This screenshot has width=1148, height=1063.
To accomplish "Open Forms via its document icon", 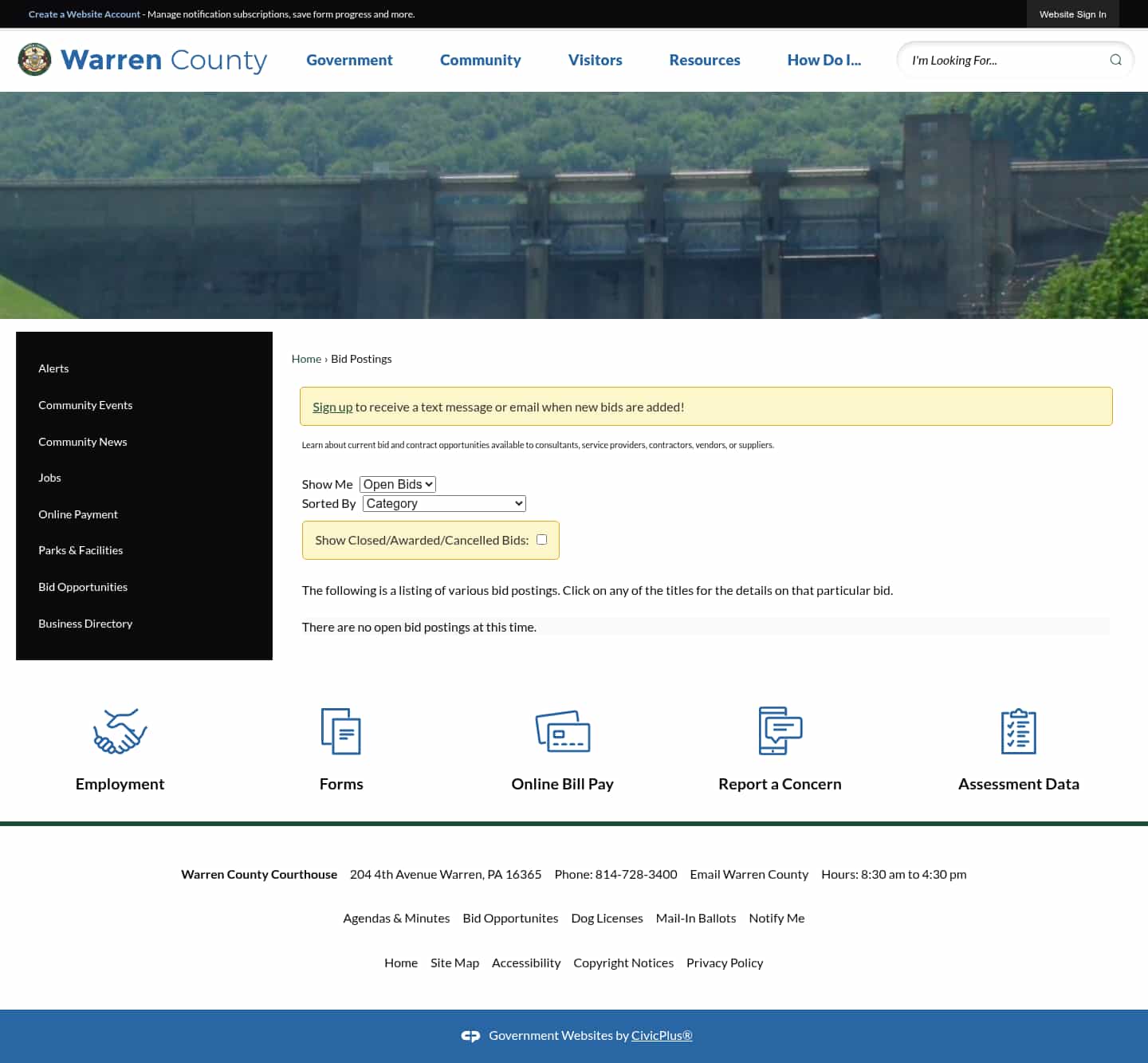I will coord(341,730).
